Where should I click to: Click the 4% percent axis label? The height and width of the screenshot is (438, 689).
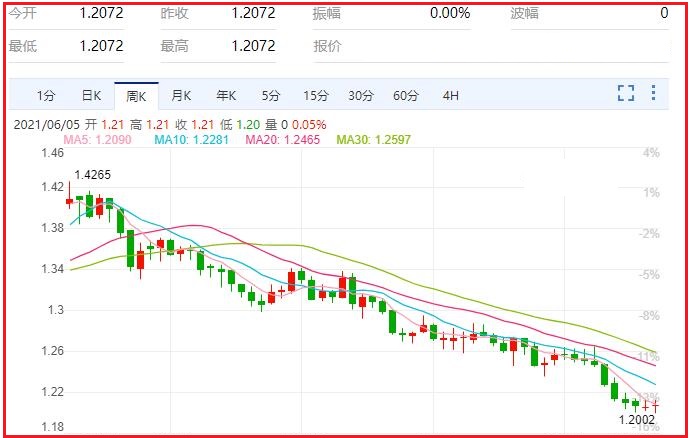pyautogui.click(x=651, y=153)
